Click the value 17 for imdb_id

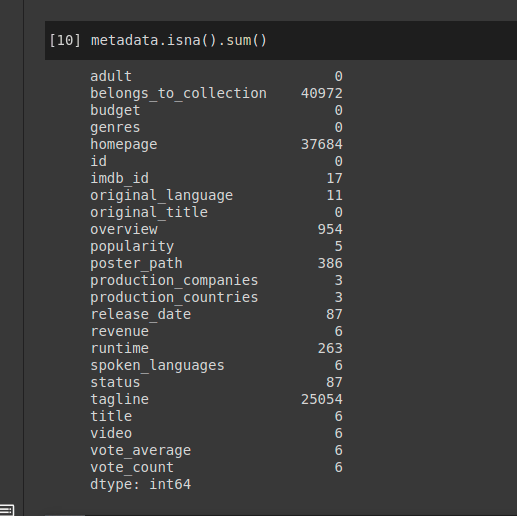tap(334, 178)
